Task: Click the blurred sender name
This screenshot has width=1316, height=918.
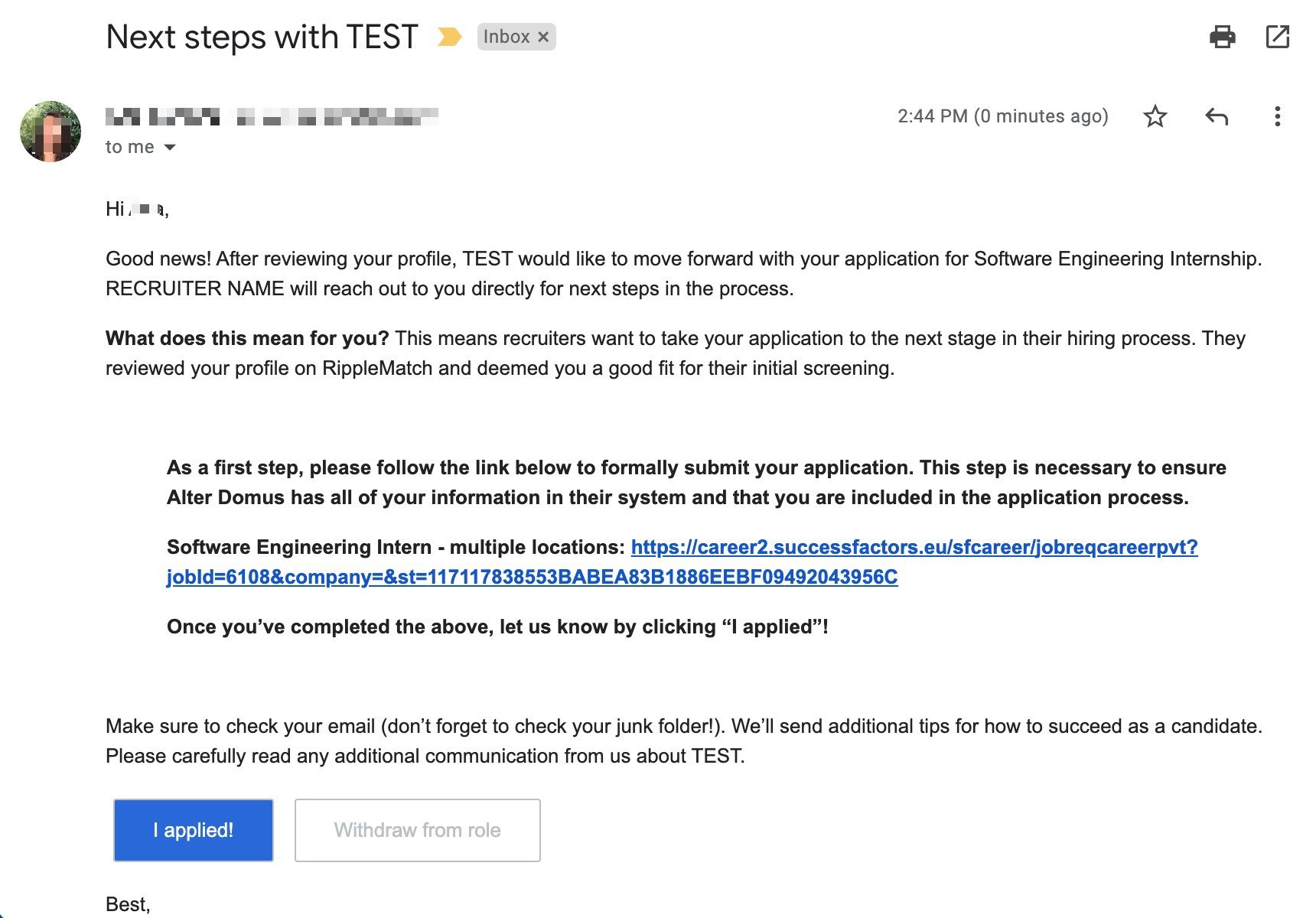Action: [x=272, y=117]
